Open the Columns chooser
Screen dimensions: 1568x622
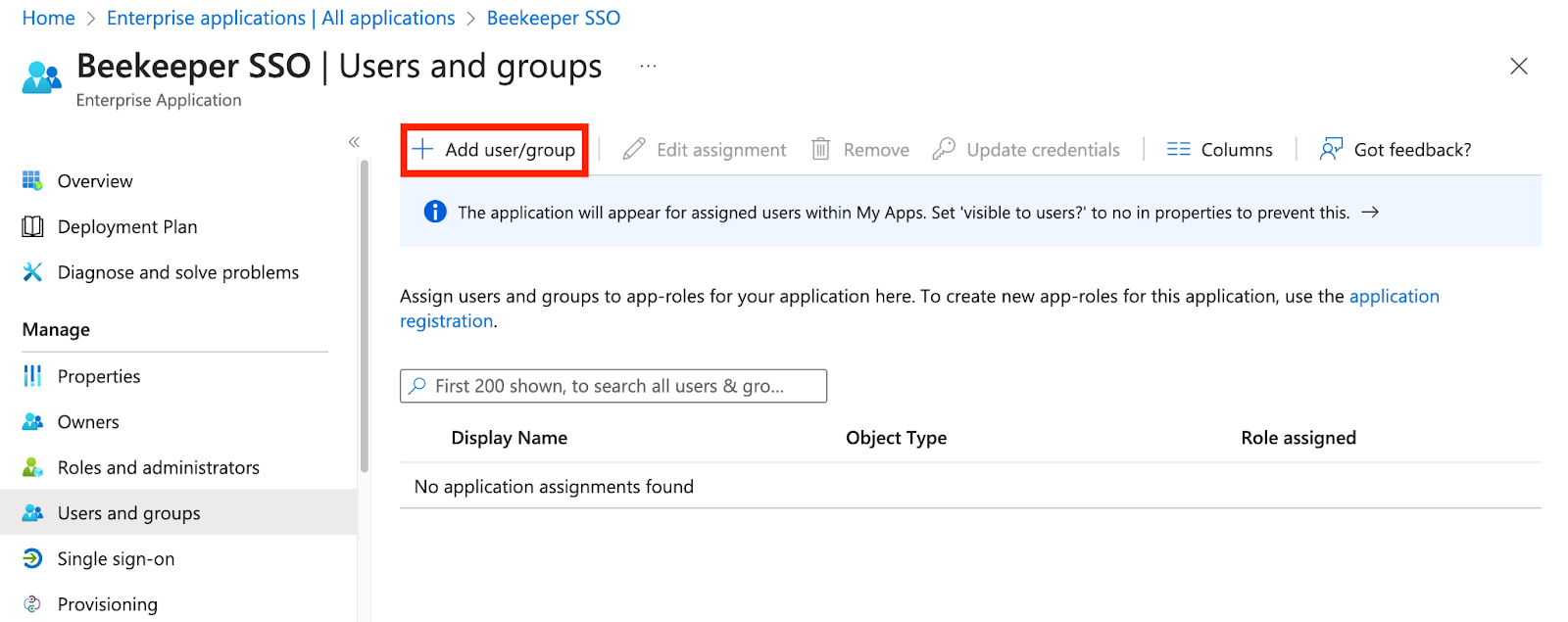[1220, 150]
